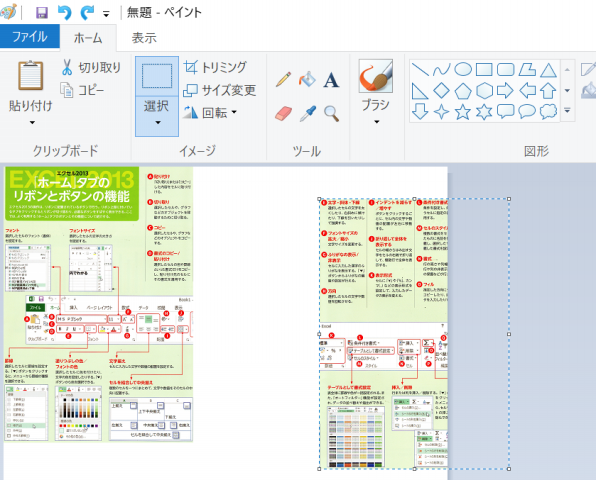Select the six-point star shape
Image resolution: width=596 pixels, height=480 pixels.
coord(484,112)
